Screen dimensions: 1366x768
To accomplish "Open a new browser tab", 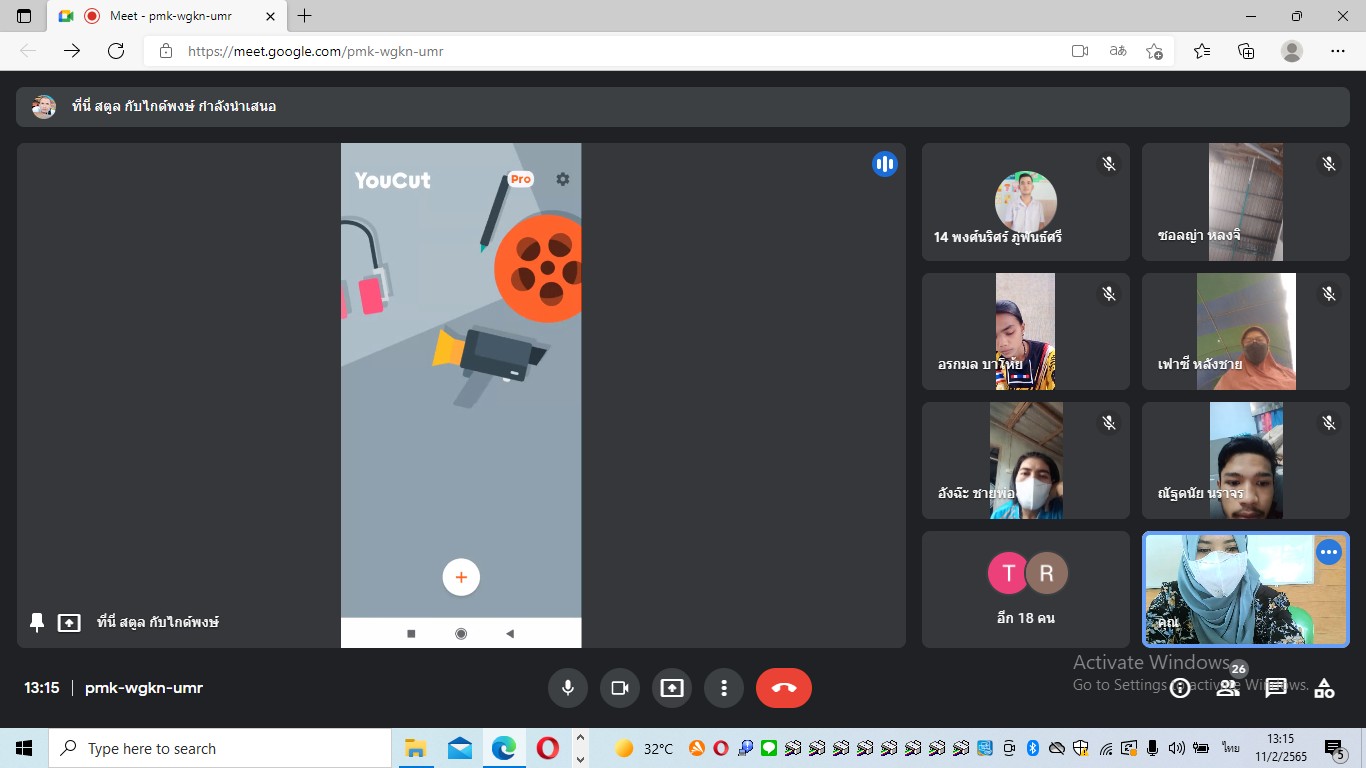I will click(x=305, y=16).
